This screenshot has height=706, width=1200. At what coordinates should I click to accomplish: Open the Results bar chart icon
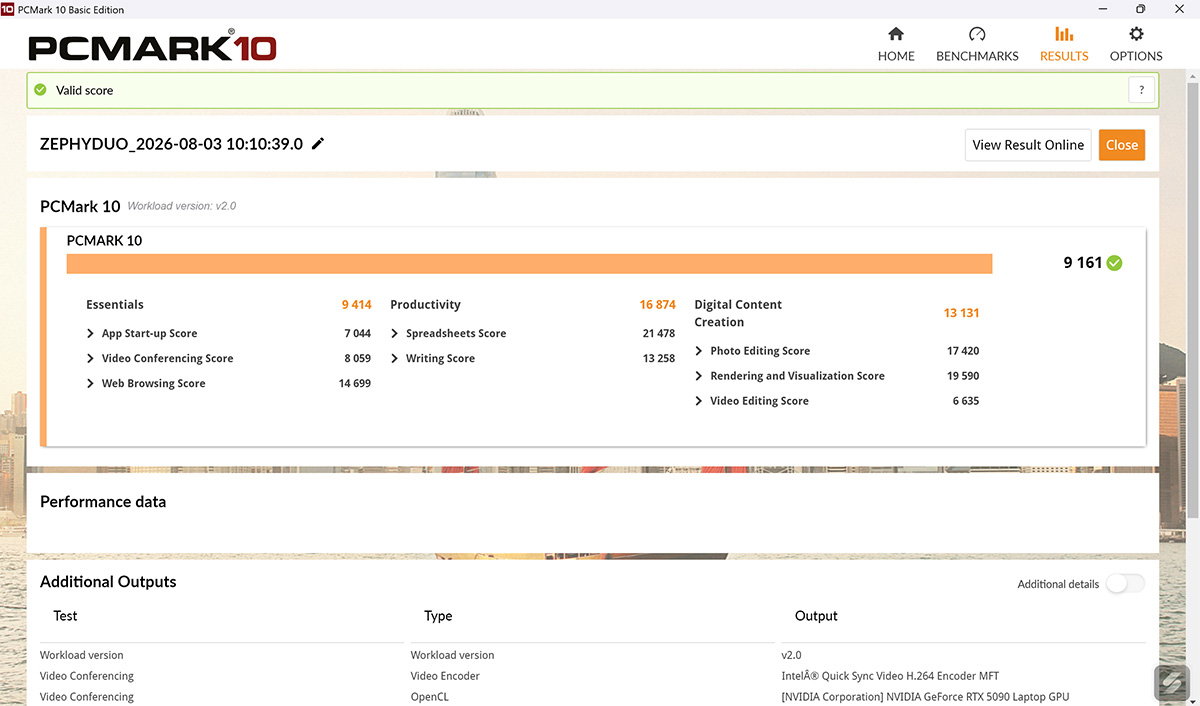click(1064, 34)
